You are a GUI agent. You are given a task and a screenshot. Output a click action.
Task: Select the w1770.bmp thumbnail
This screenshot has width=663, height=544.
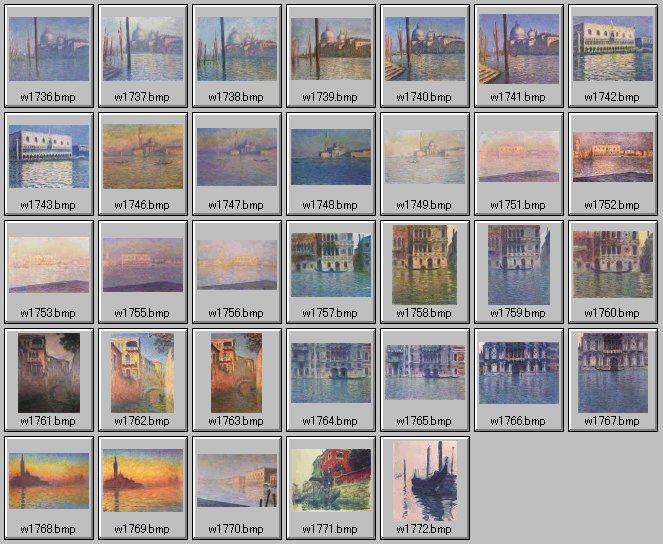pyautogui.click(x=237, y=480)
